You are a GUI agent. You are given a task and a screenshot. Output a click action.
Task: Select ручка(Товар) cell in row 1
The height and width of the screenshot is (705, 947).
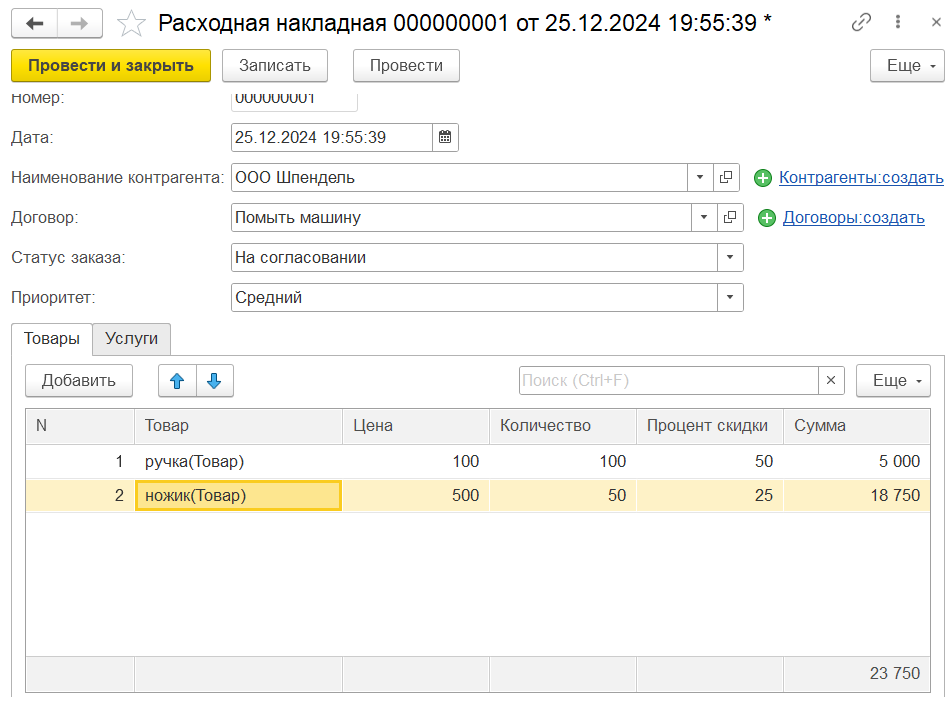239,462
